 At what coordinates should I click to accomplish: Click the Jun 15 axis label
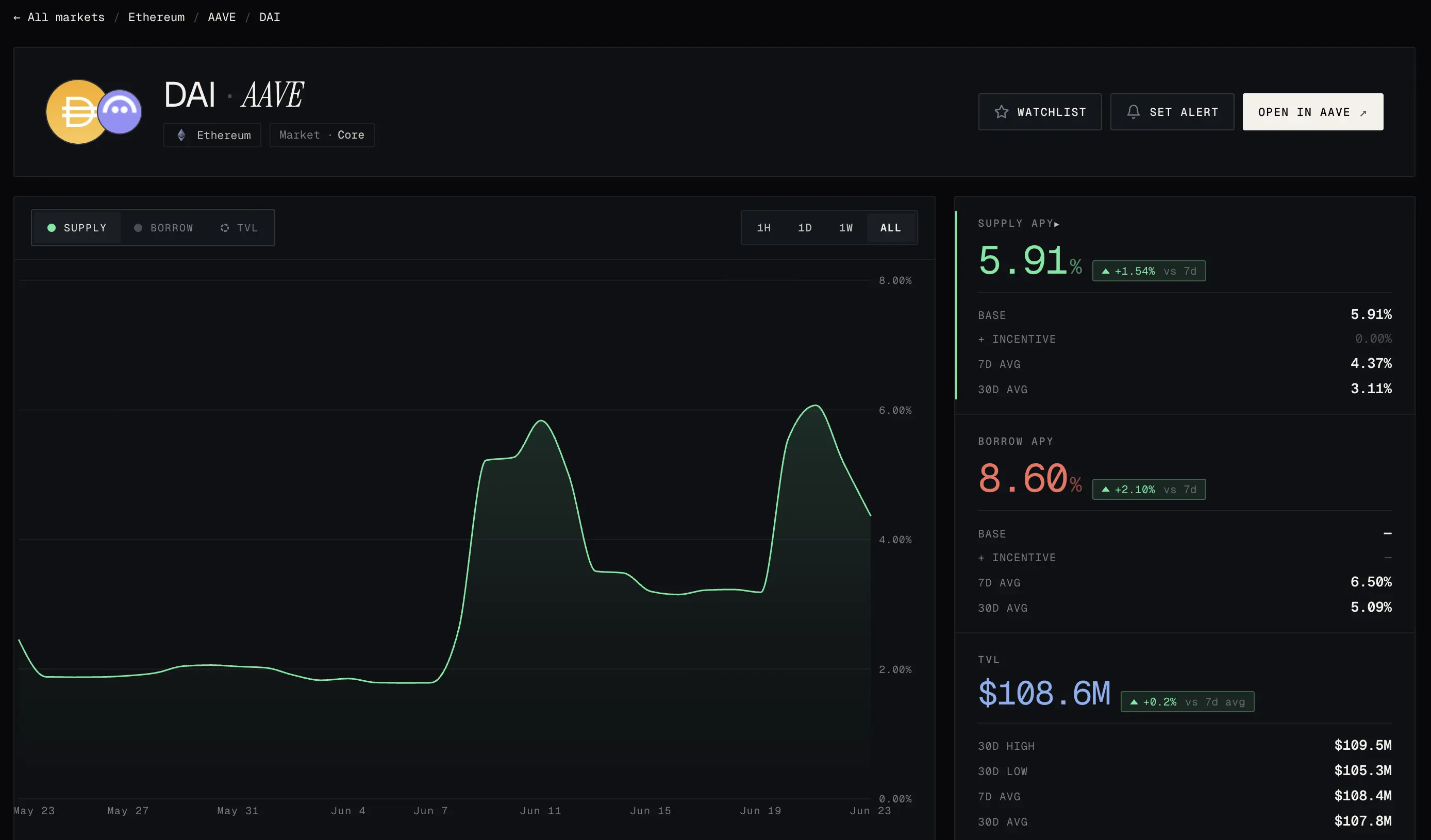coord(650,811)
